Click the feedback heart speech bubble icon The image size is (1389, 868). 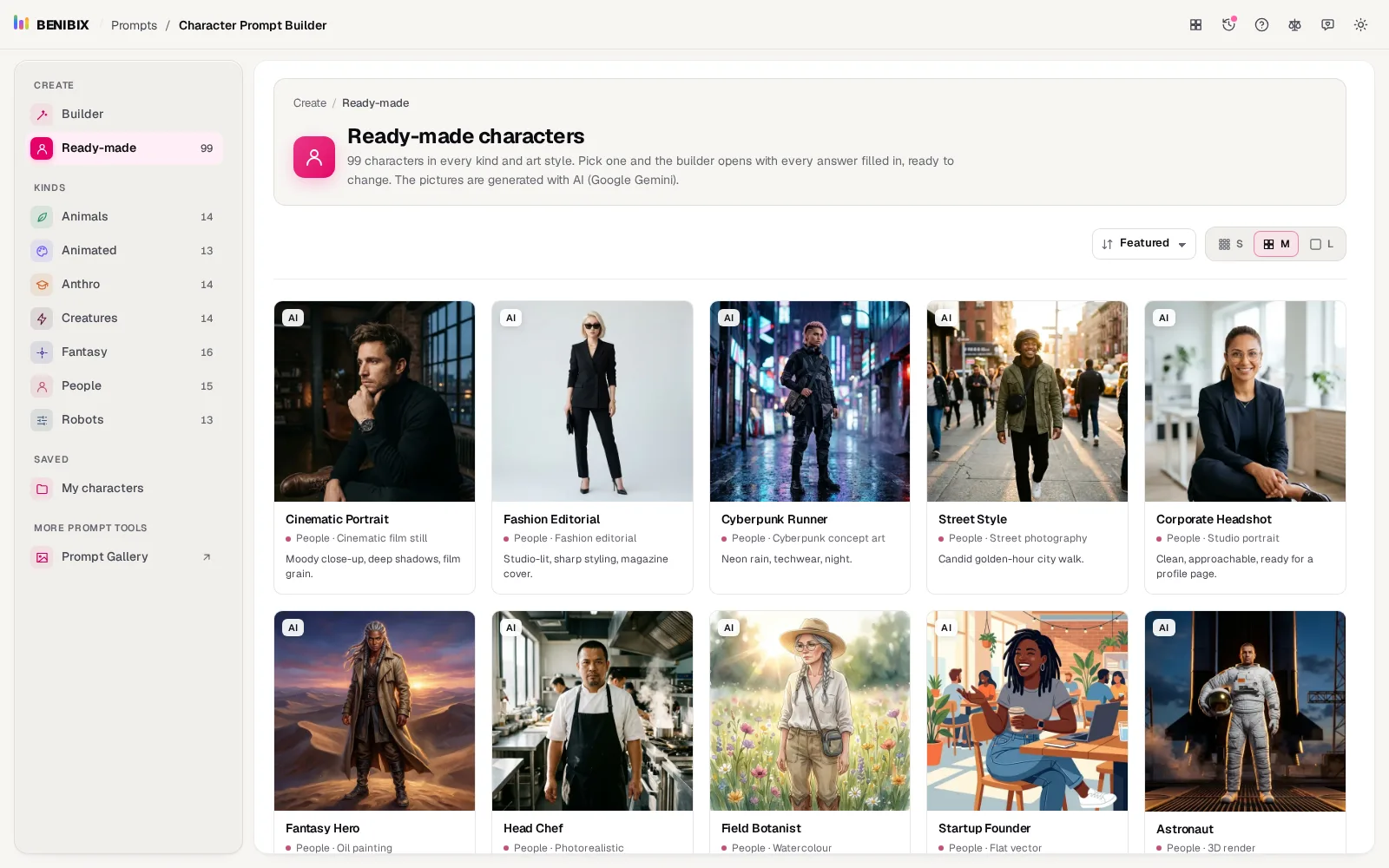pos(1327,24)
